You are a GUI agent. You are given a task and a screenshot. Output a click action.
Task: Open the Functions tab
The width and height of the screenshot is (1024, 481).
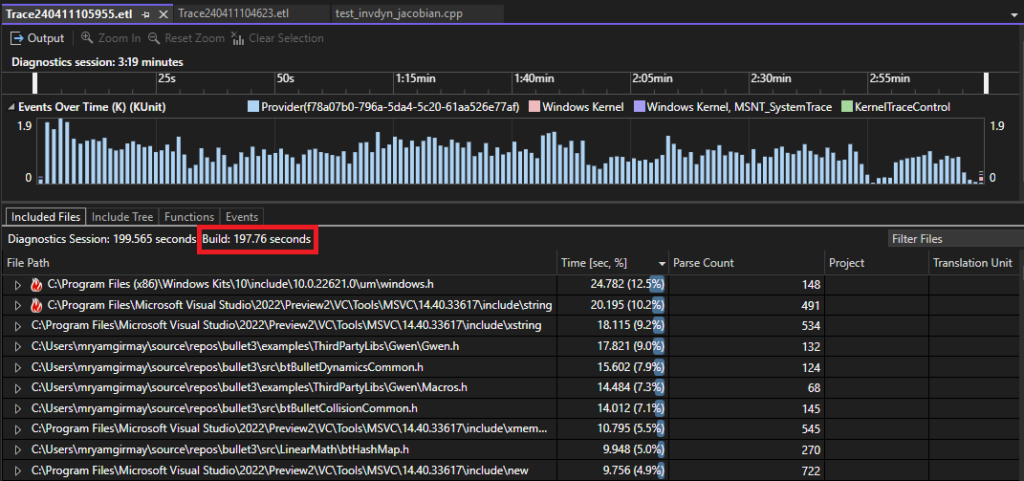pyautogui.click(x=189, y=216)
